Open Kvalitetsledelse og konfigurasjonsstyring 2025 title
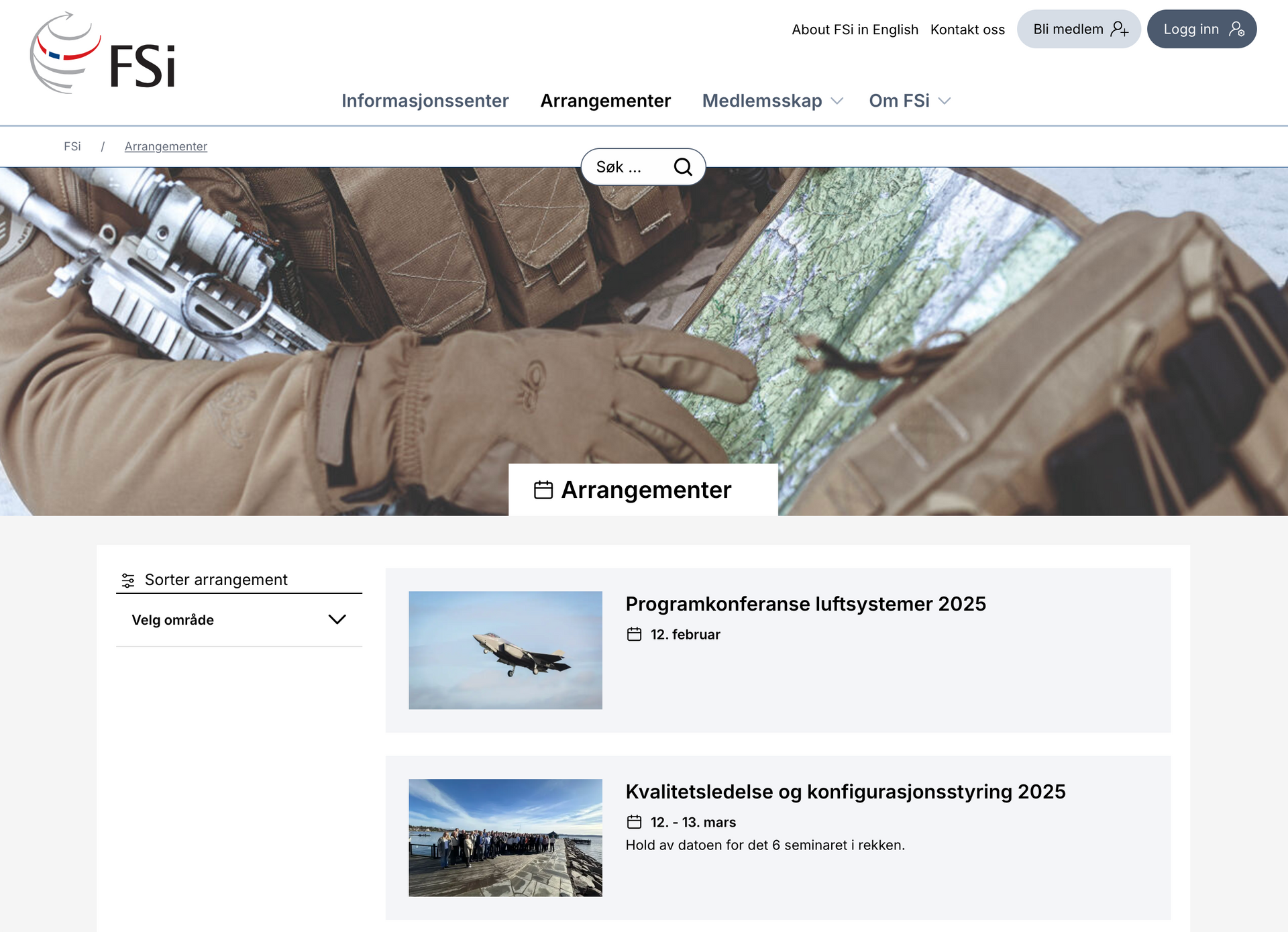Viewport: 1288px width, 932px height. 845,792
